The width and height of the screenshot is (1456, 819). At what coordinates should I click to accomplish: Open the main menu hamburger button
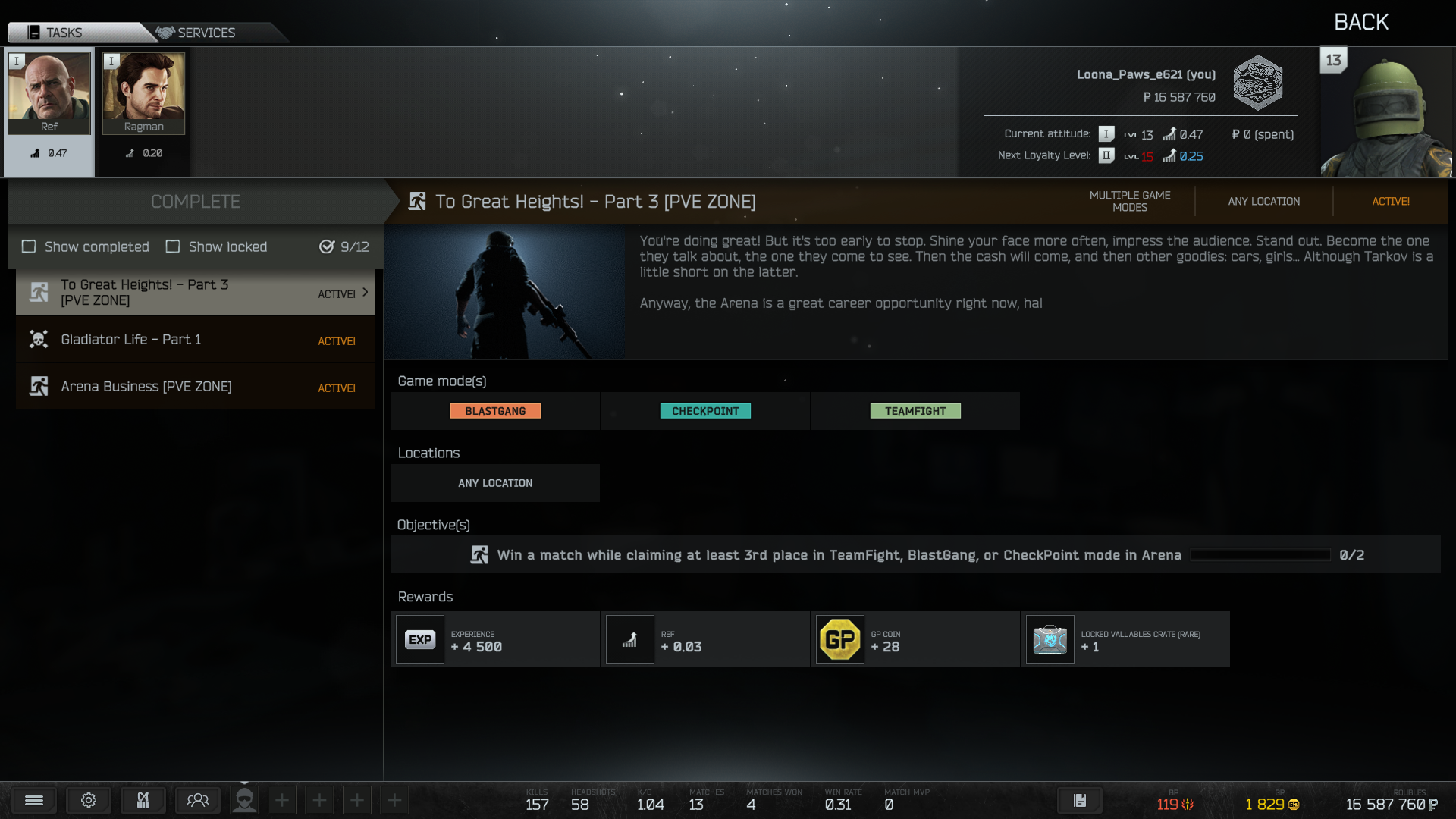[34, 801]
